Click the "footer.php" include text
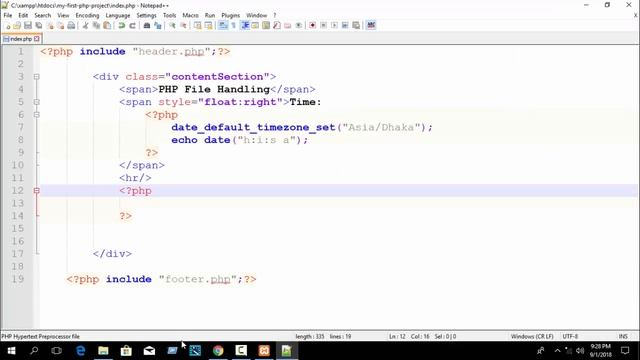The image size is (640, 360). [198, 279]
